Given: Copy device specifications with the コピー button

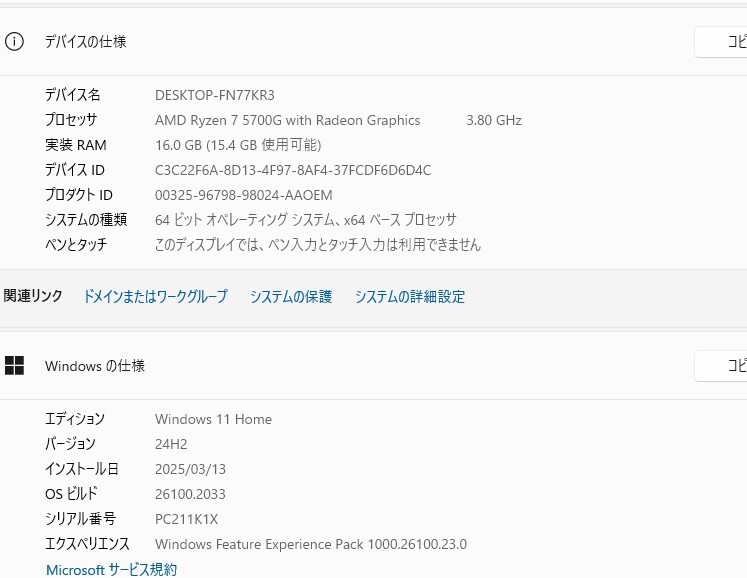Looking at the screenshot, I should pyautogui.click(x=721, y=42).
